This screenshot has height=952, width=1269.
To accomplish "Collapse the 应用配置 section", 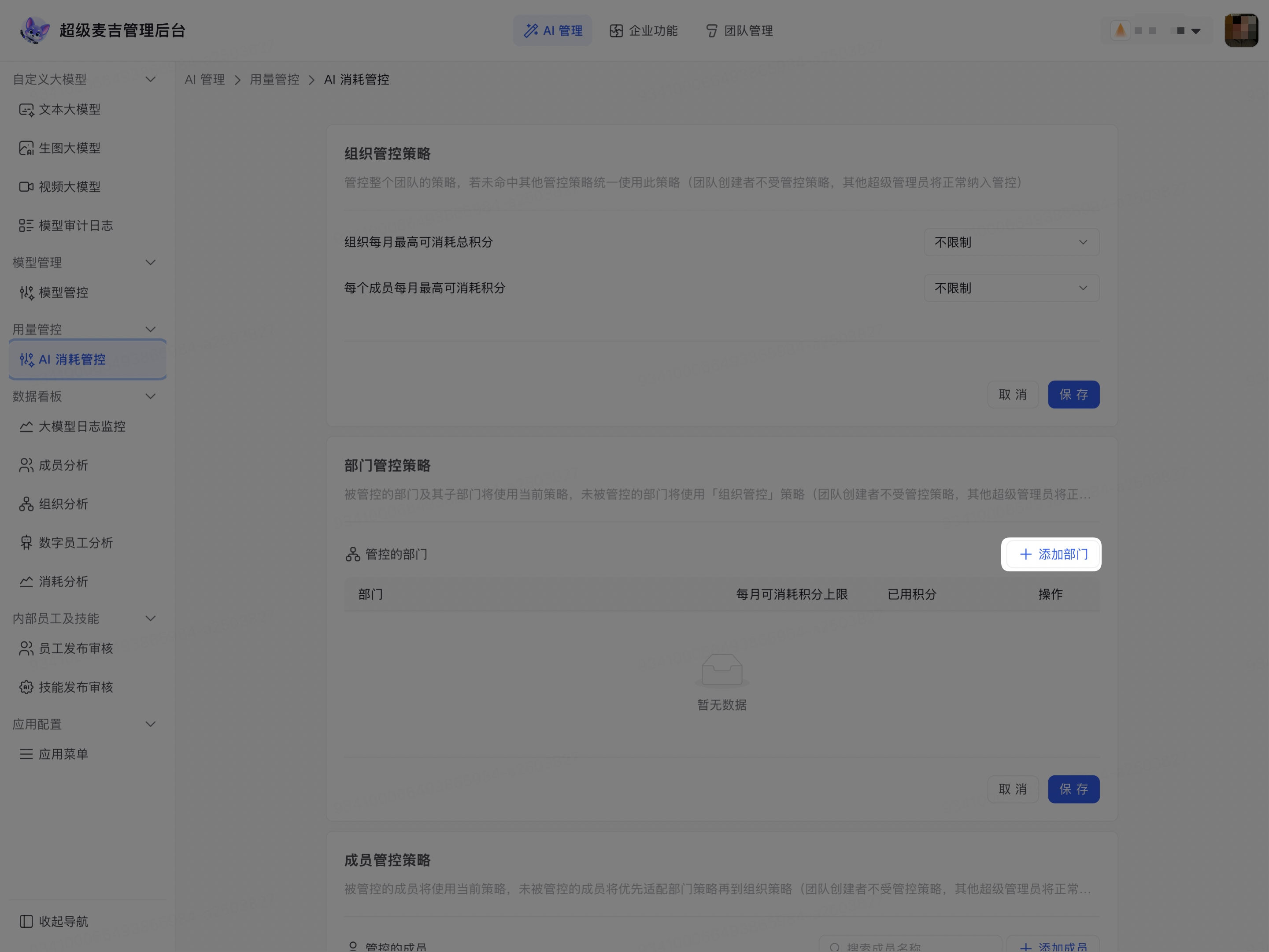I will pos(150,724).
